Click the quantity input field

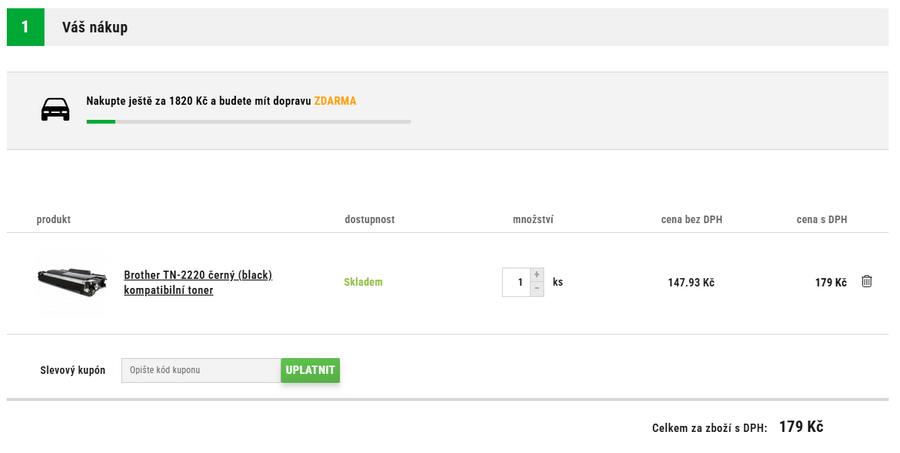(x=516, y=282)
